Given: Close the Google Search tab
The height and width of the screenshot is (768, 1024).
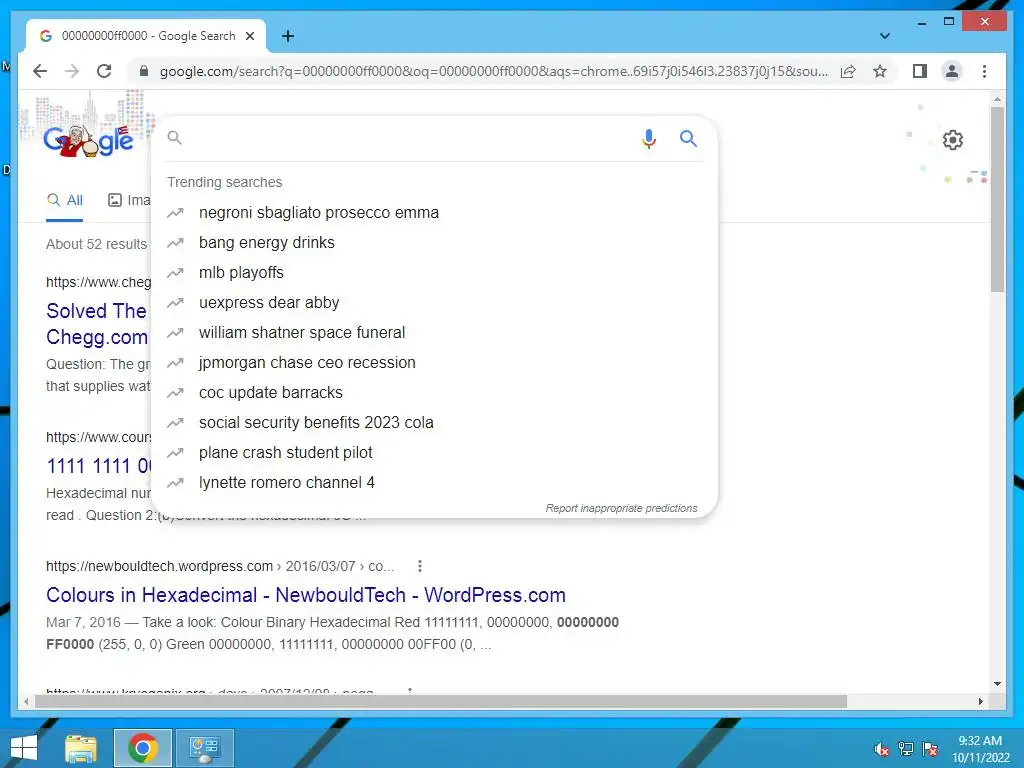Looking at the screenshot, I should (249, 36).
